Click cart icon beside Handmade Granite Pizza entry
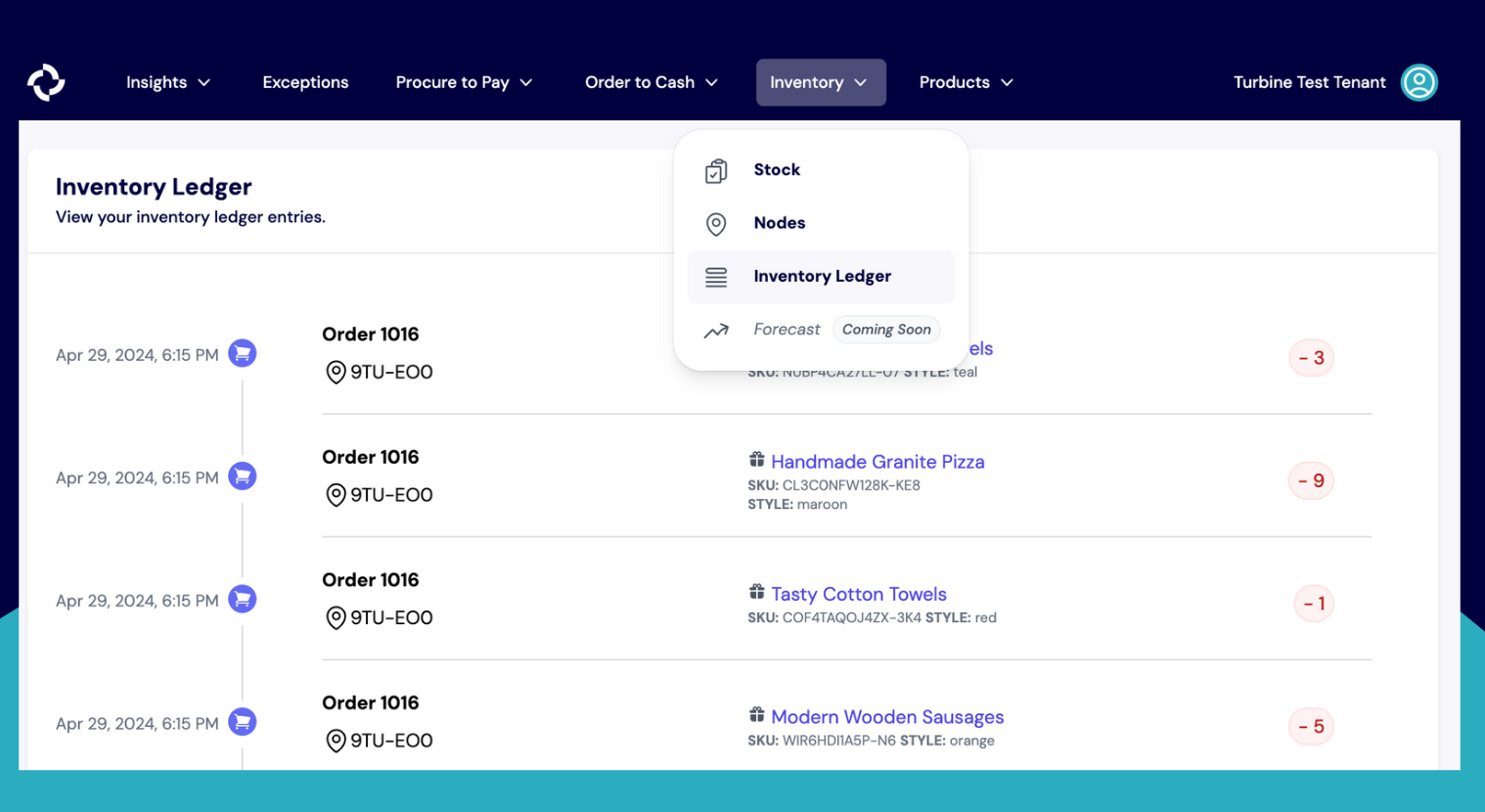Image resolution: width=1485 pixels, height=812 pixels. [x=243, y=476]
